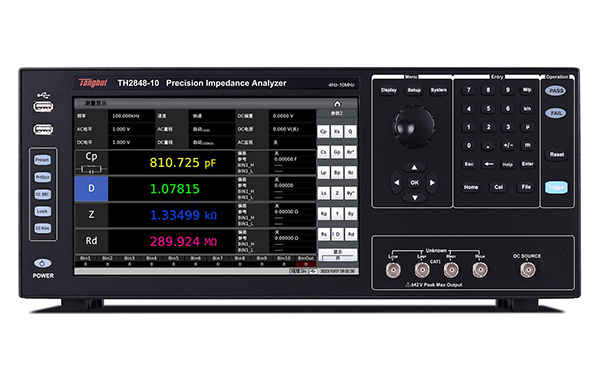Select the Q parameter button
Image resolution: width=600 pixels, height=367 pixels.
tap(351, 131)
